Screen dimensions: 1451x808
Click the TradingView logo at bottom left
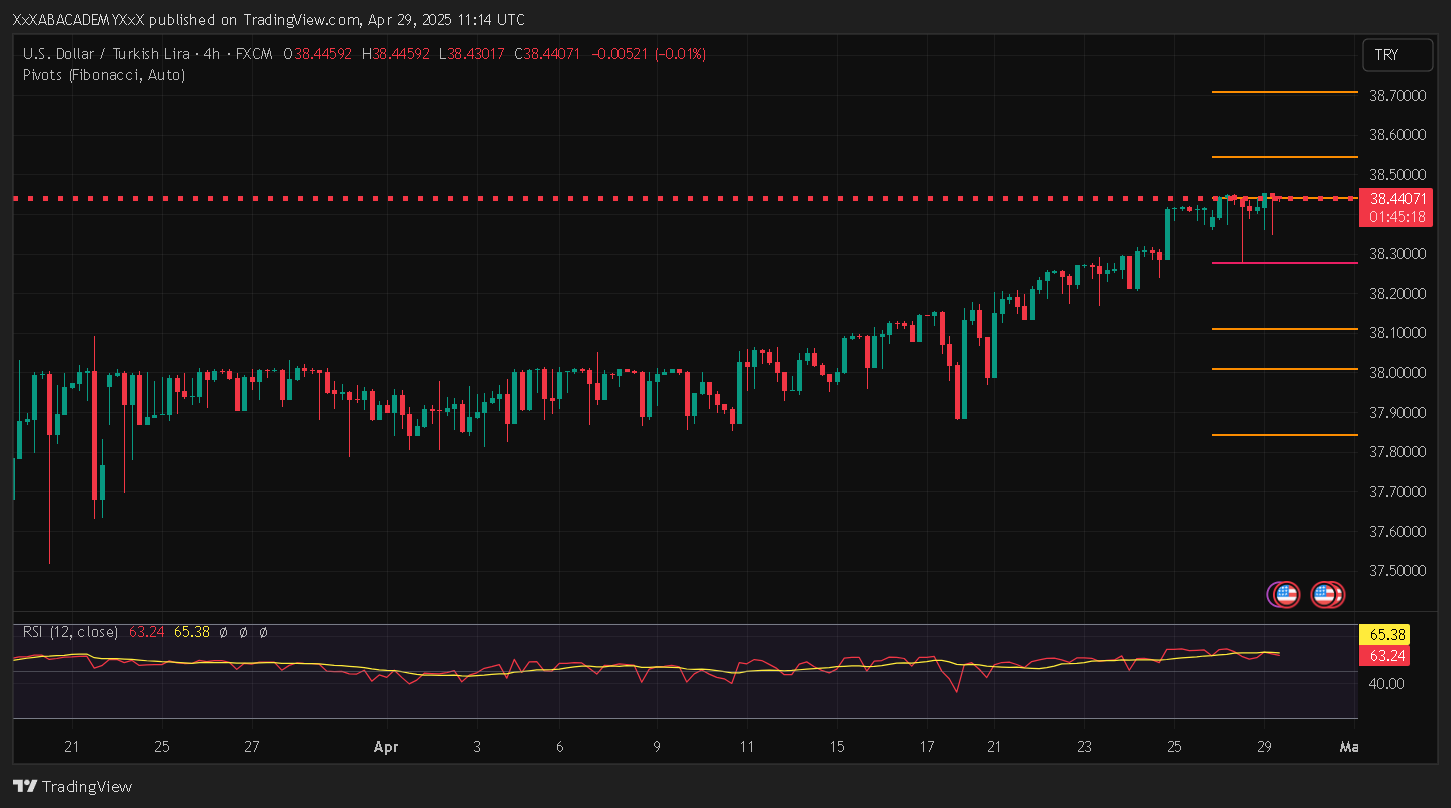(x=72, y=786)
